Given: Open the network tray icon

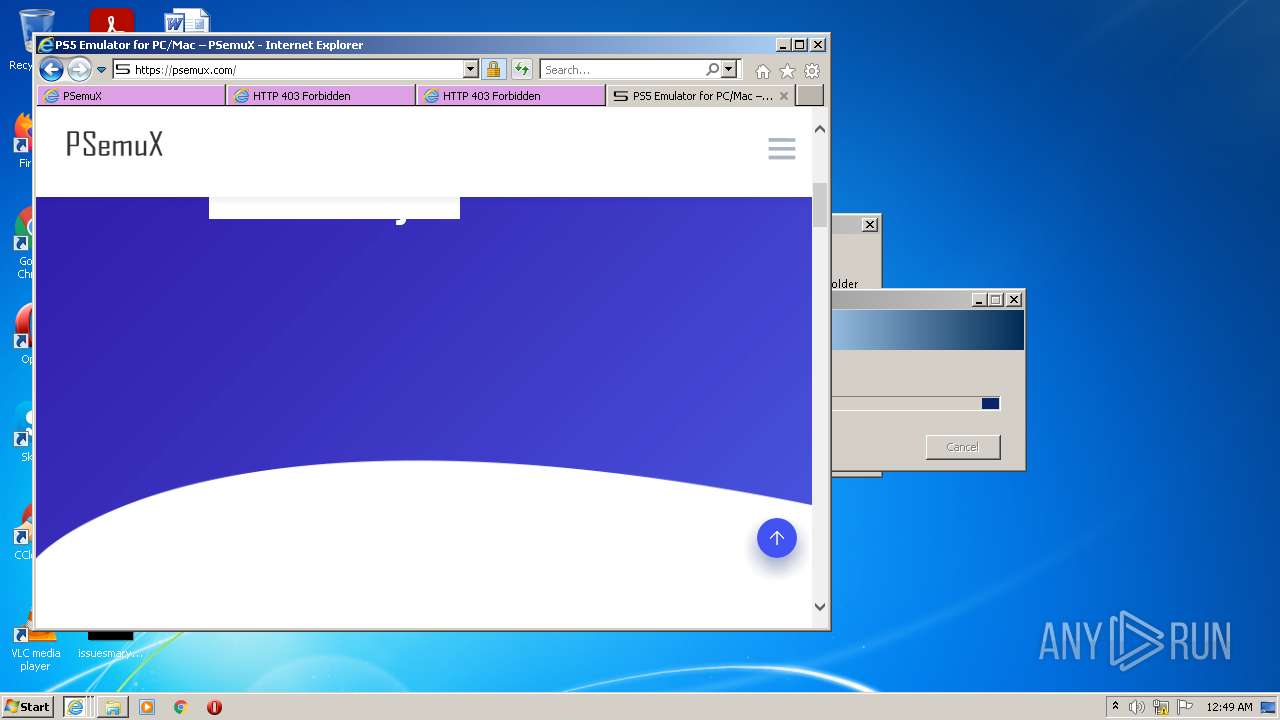Looking at the screenshot, I should click(1161, 707).
